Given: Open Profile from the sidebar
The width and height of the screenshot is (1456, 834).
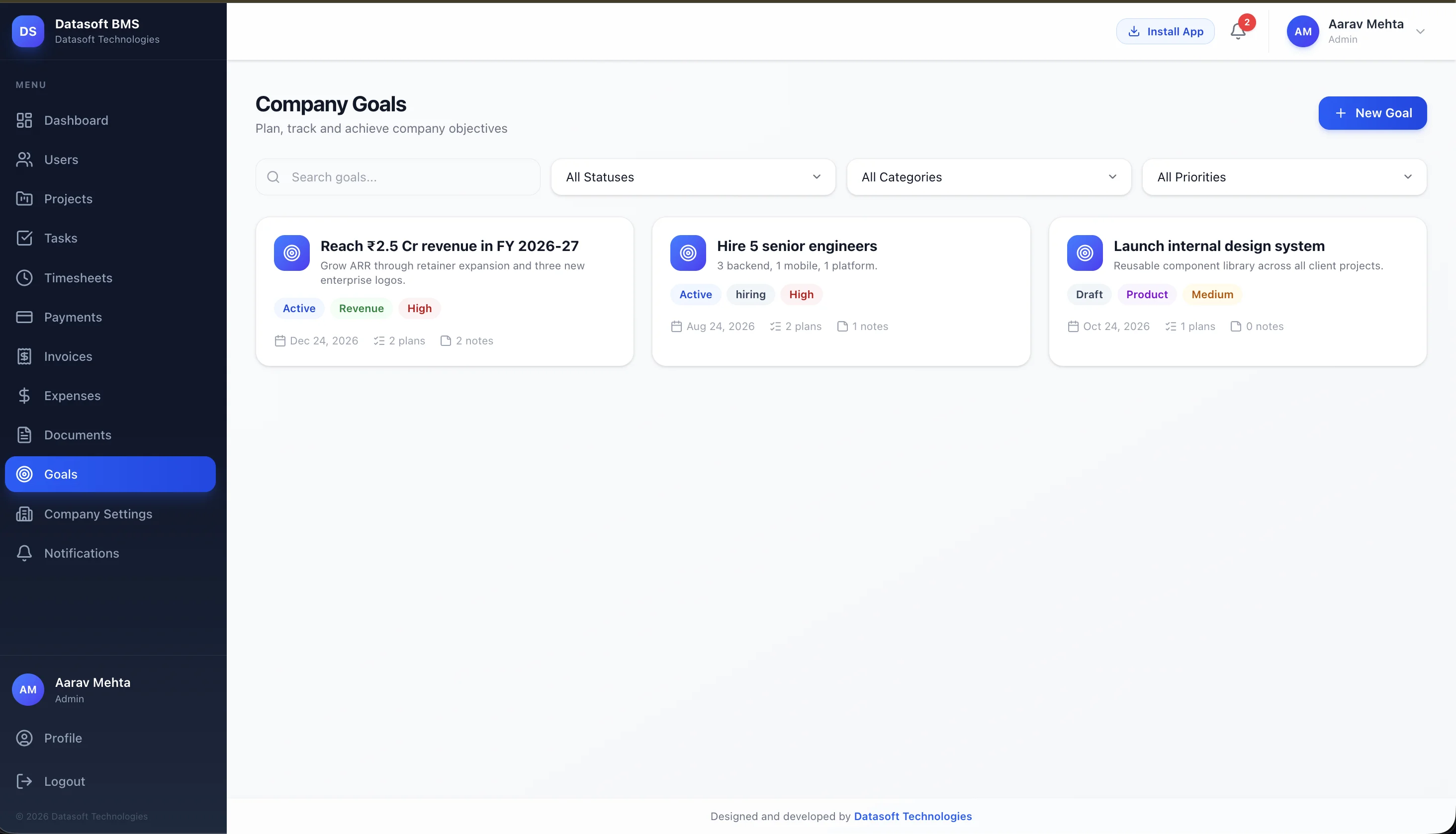Looking at the screenshot, I should [63, 738].
